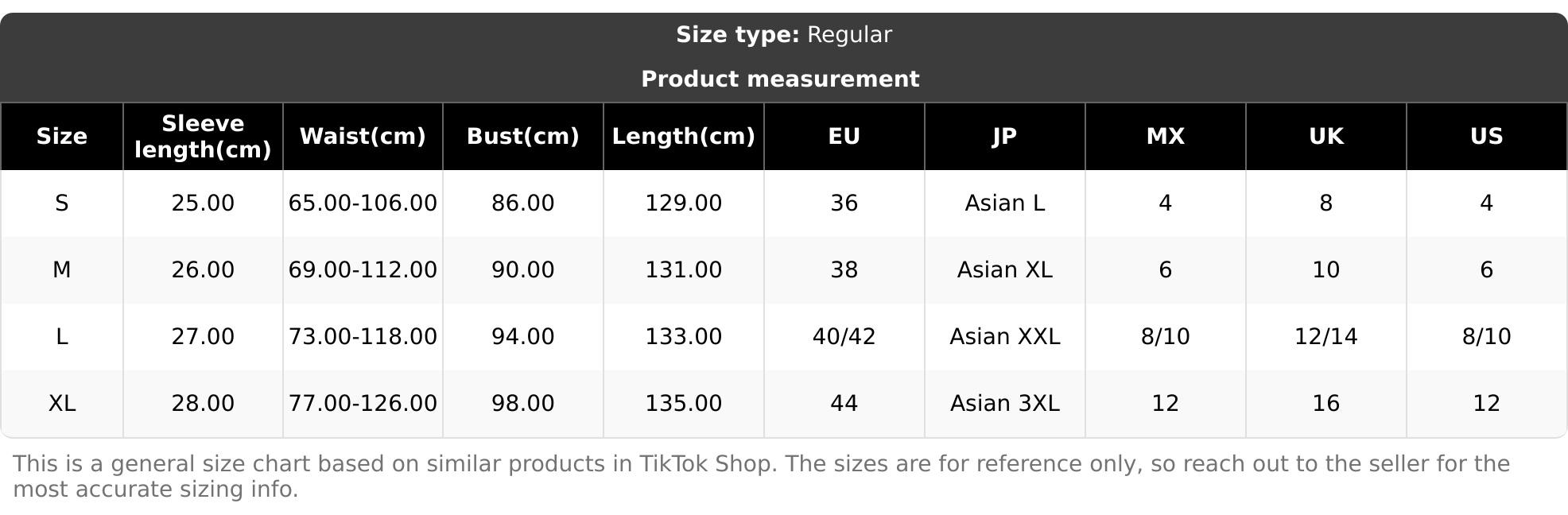The width and height of the screenshot is (1568, 515).
Task: Click the Size type: Regular label
Action: [x=784, y=35]
